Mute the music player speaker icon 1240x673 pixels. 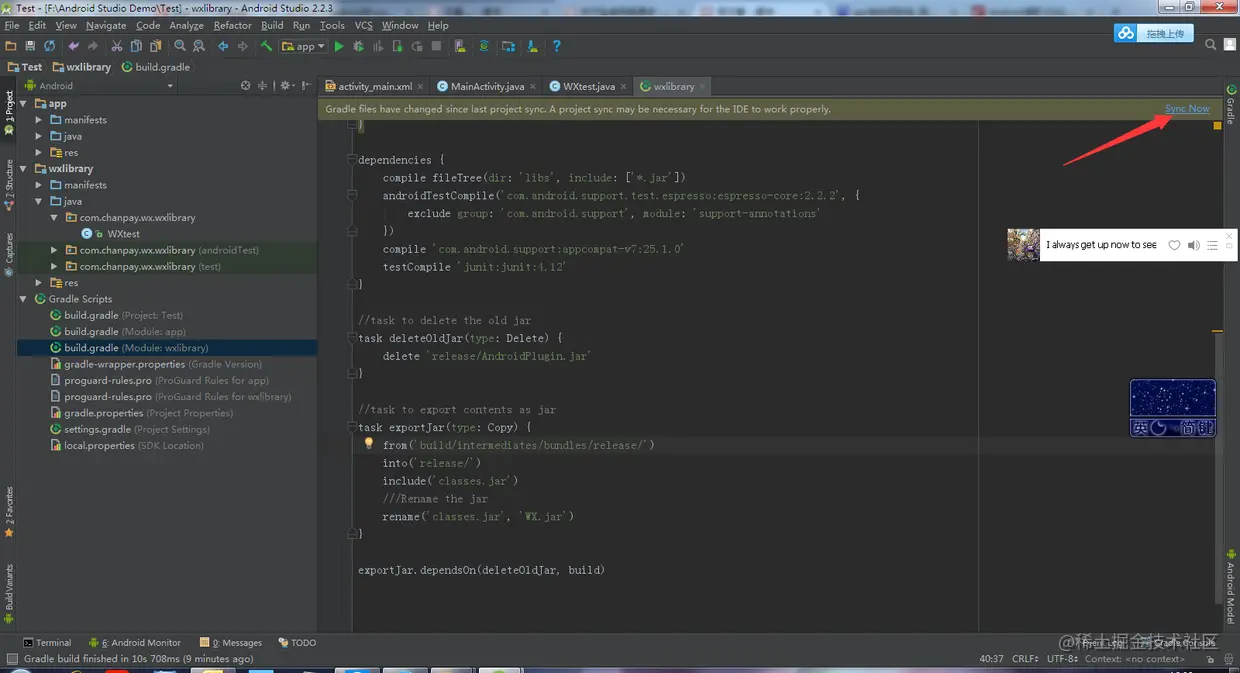click(x=1194, y=245)
